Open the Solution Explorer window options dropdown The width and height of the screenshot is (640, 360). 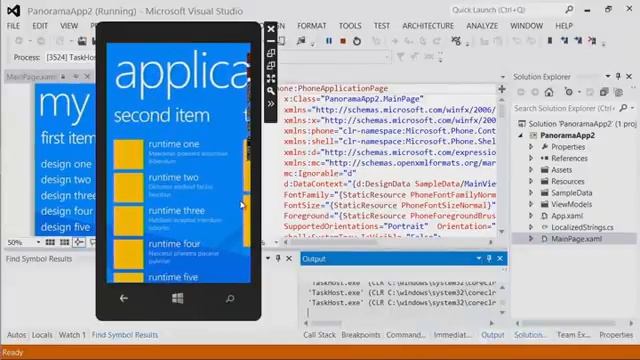pos(608,76)
